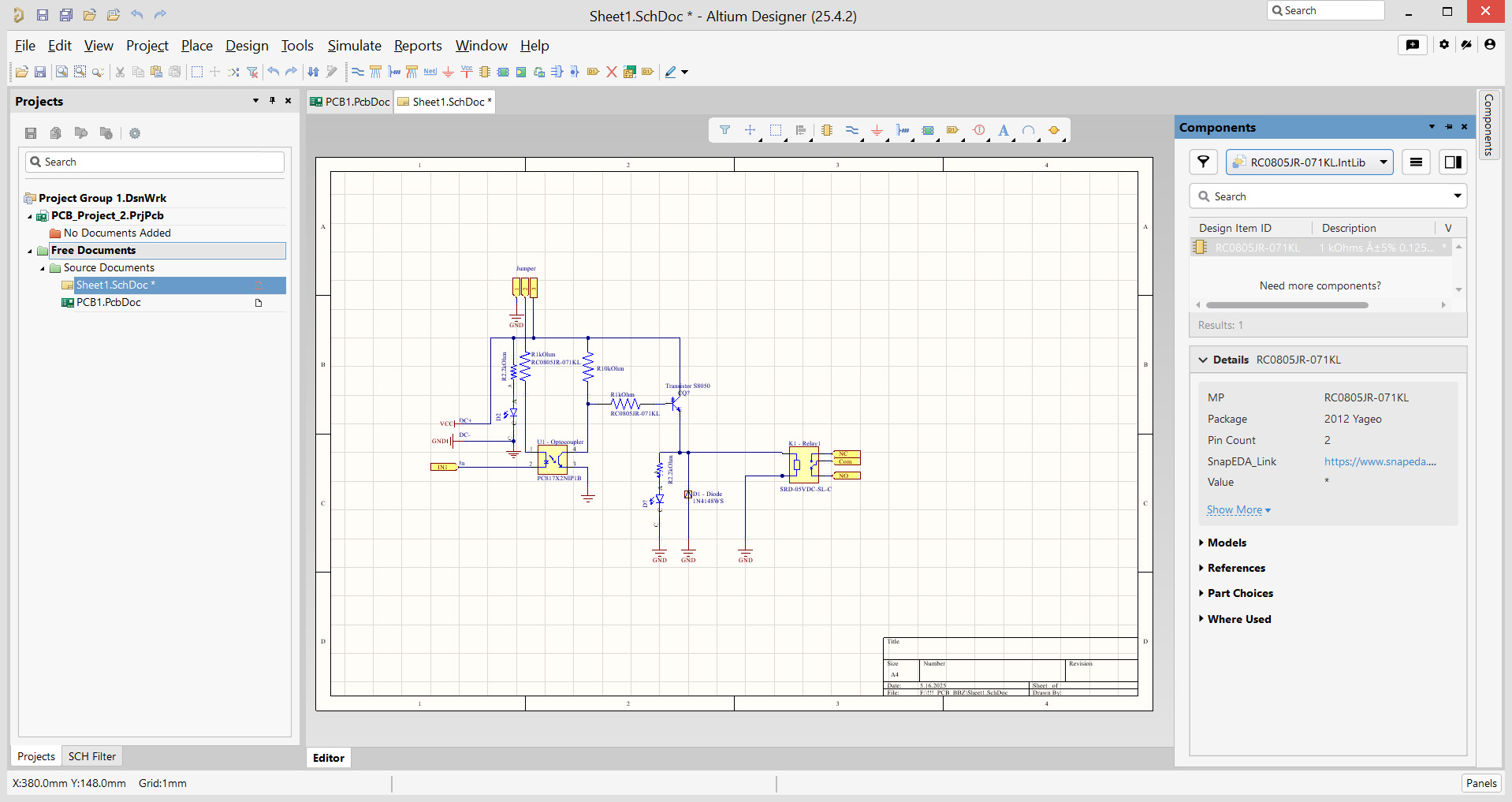Open the Simulate menu

355,46
